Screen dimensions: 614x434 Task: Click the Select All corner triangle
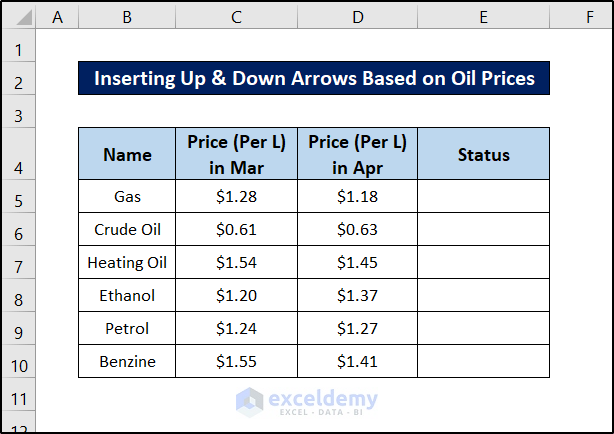[20, 17]
